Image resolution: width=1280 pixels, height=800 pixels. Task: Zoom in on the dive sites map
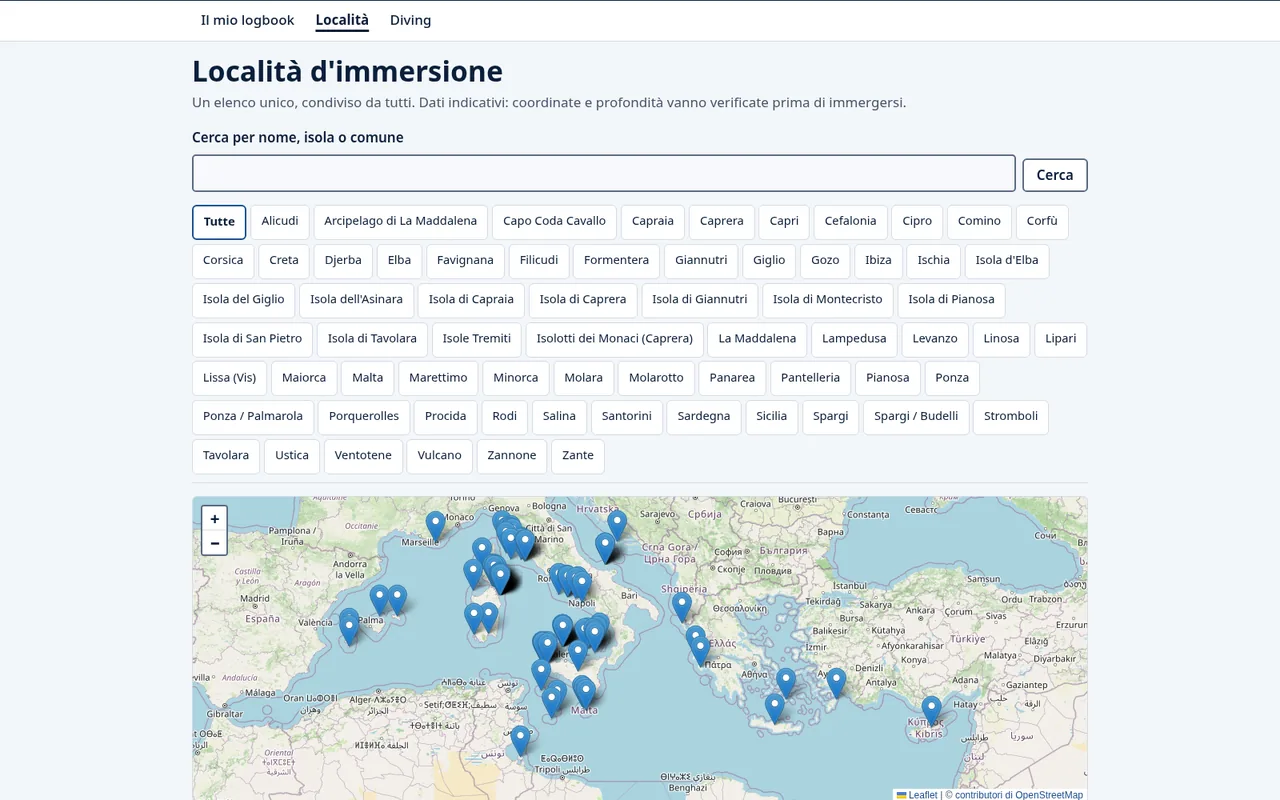coord(214,519)
